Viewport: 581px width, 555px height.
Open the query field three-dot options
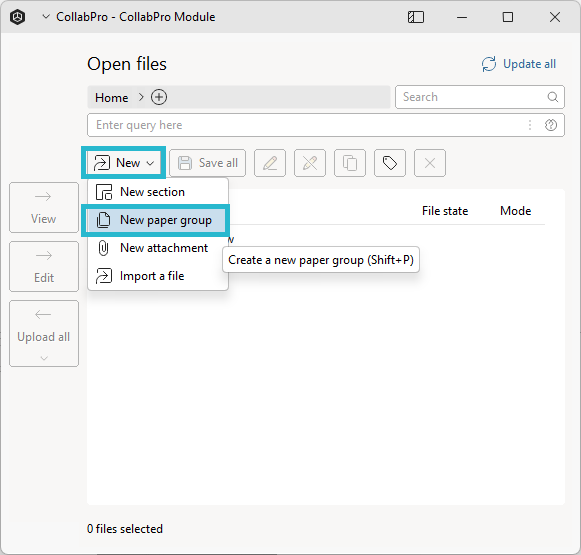[x=530, y=125]
